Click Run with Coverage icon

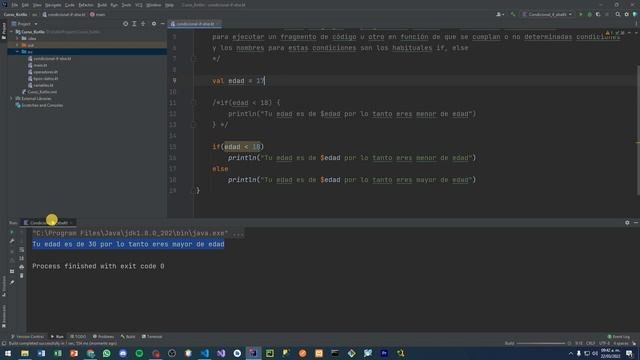(598, 14)
